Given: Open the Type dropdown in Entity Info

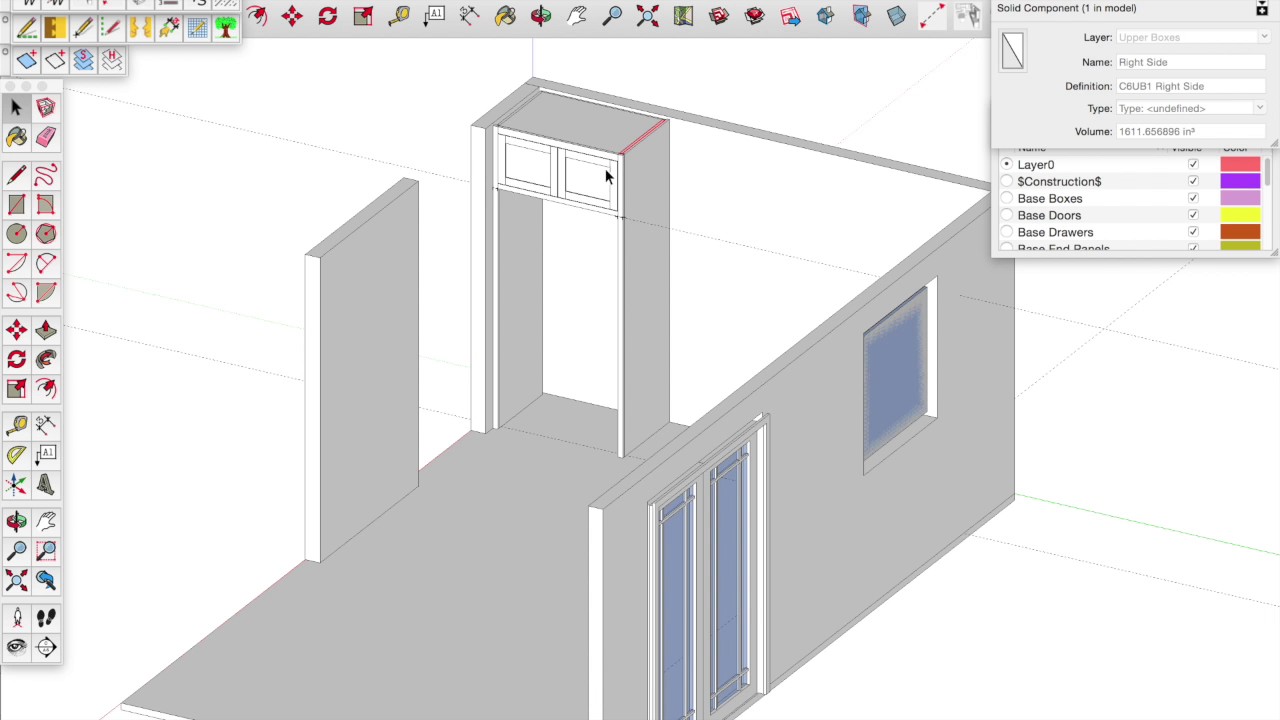Looking at the screenshot, I should 1193,108.
